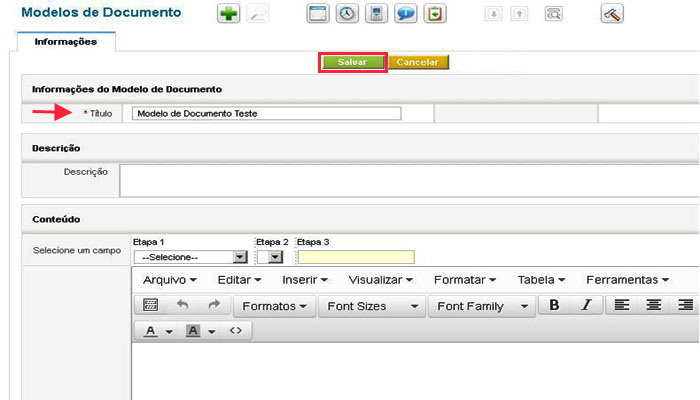
Task: Click the hammer tools icon
Action: pyautogui.click(x=613, y=14)
